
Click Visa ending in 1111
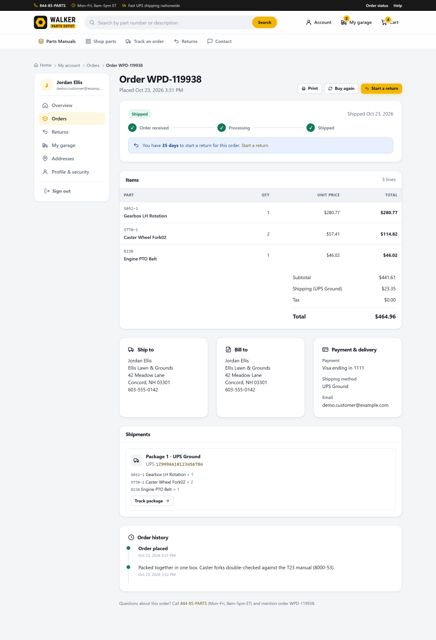click(x=343, y=368)
